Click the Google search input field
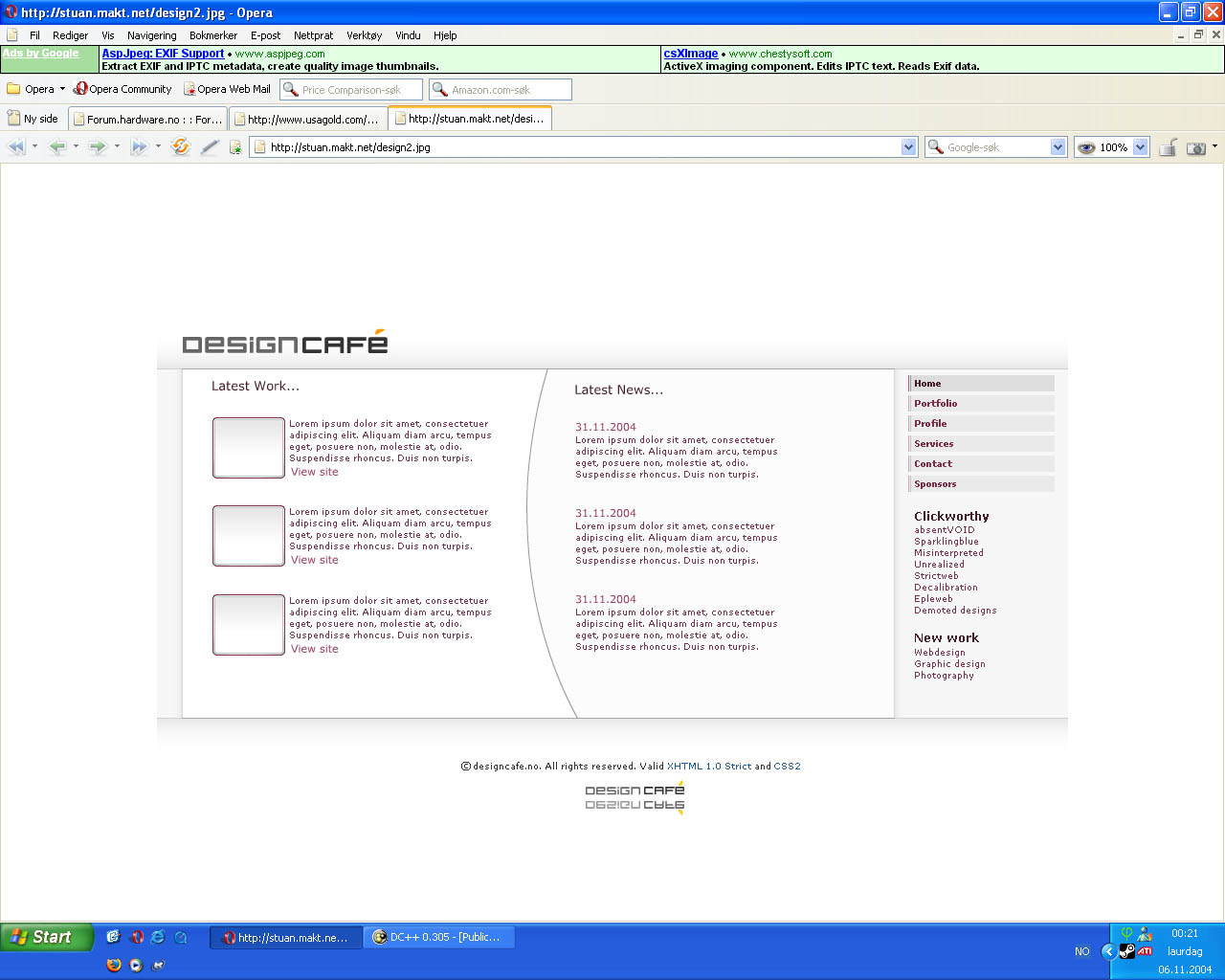Image resolution: width=1225 pixels, height=980 pixels. point(996,147)
